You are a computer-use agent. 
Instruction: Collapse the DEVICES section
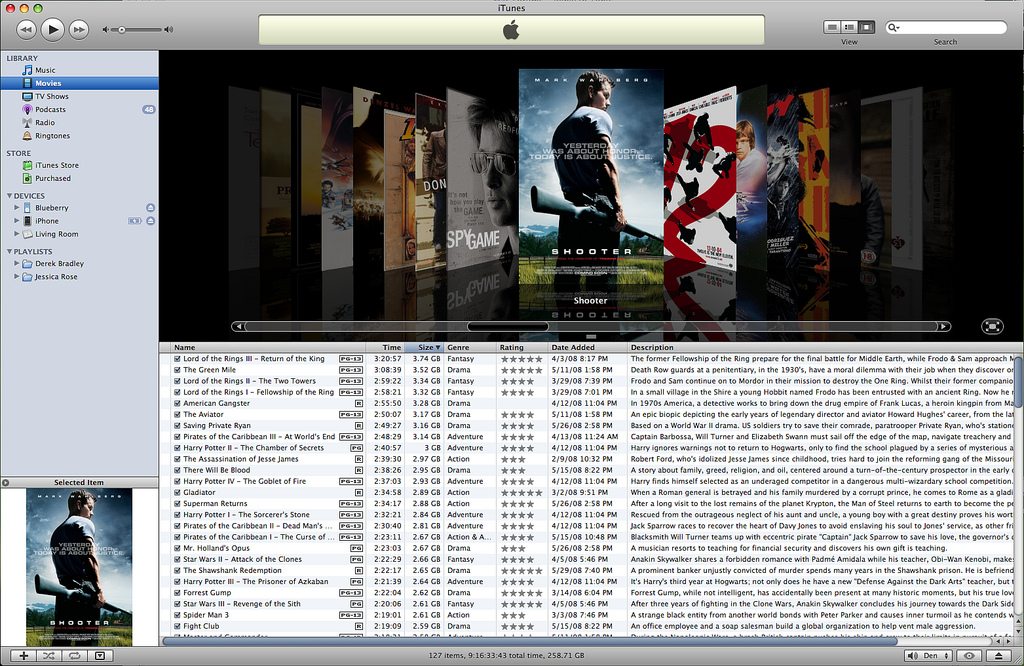[9, 195]
